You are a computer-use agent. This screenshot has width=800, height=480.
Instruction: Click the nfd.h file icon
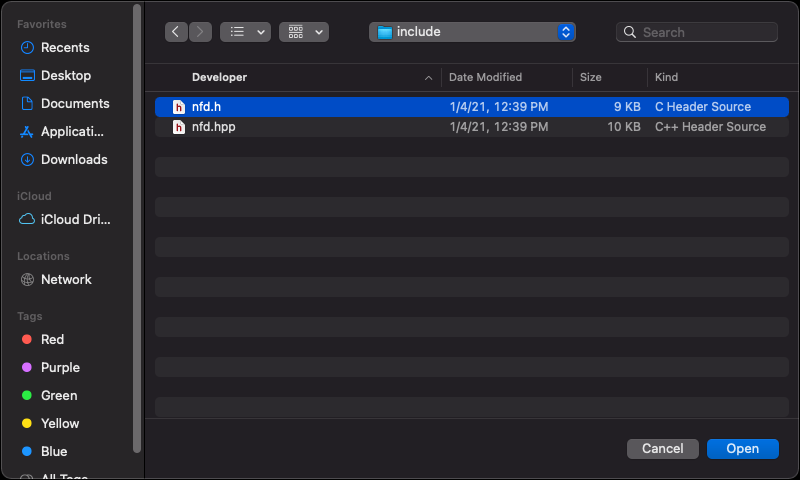click(x=179, y=107)
